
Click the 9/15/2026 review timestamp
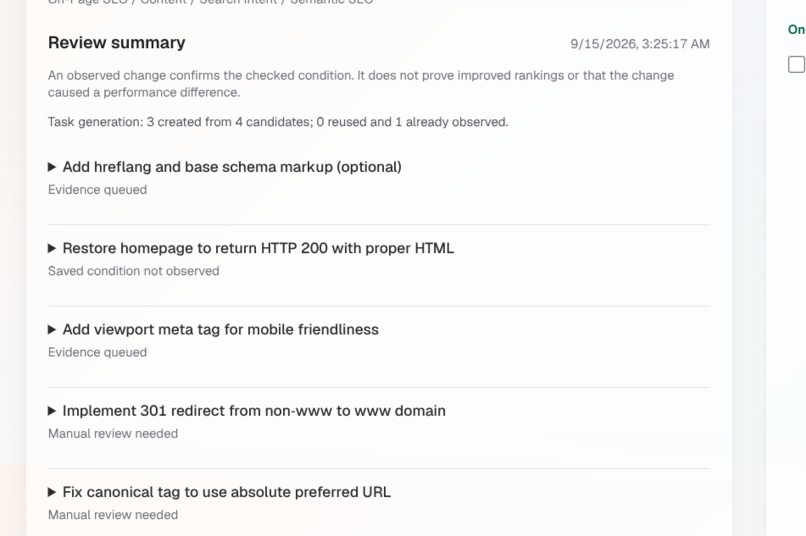(x=640, y=44)
